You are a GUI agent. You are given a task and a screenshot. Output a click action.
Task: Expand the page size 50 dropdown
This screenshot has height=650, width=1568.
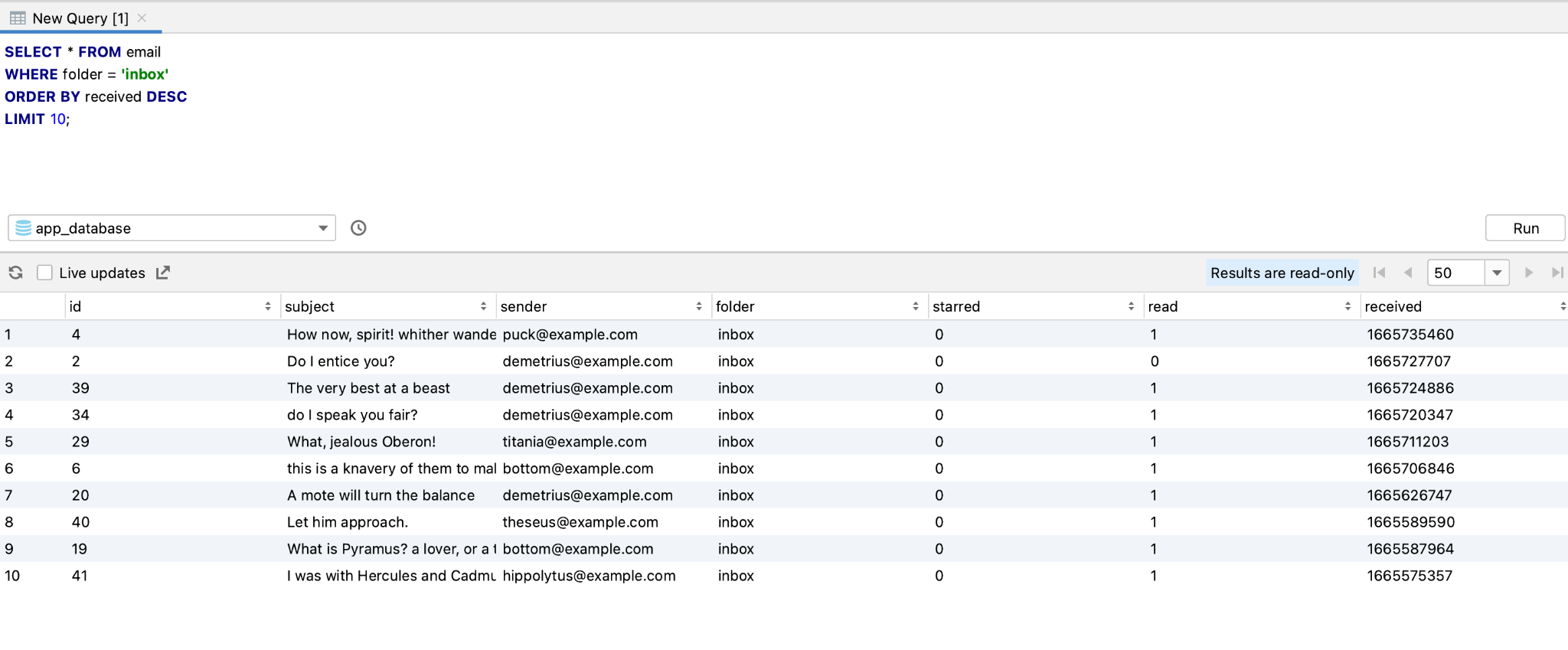point(1496,273)
